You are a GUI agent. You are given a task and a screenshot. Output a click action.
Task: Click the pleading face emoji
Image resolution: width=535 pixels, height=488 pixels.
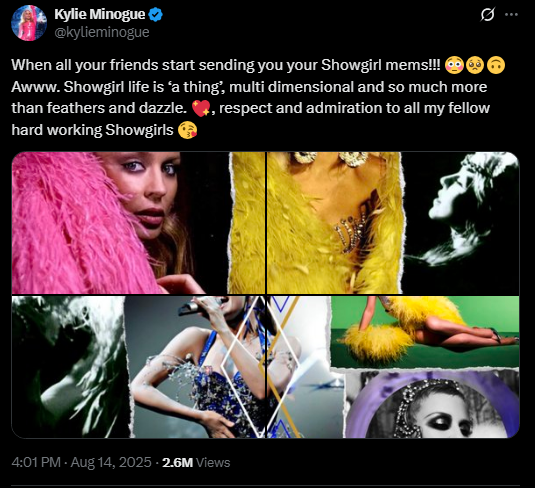[x=475, y=65]
